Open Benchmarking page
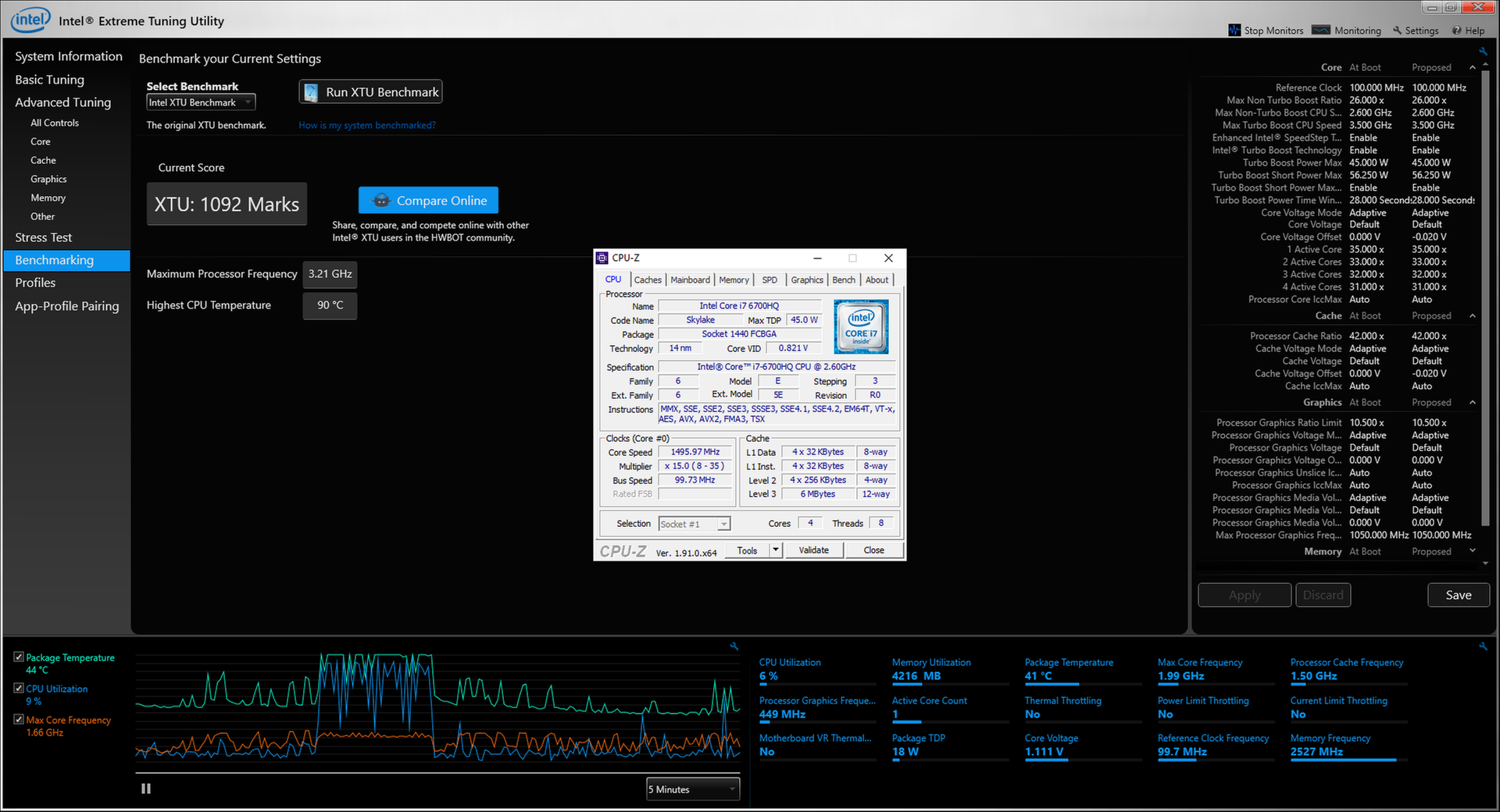The image size is (1500, 812). [67, 260]
